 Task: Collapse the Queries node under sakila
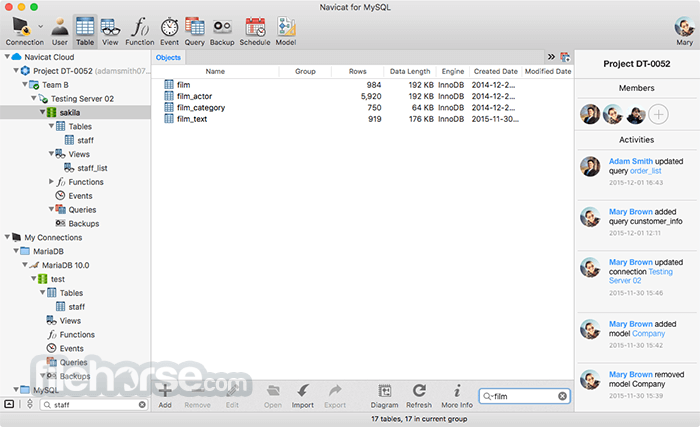coord(51,209)
